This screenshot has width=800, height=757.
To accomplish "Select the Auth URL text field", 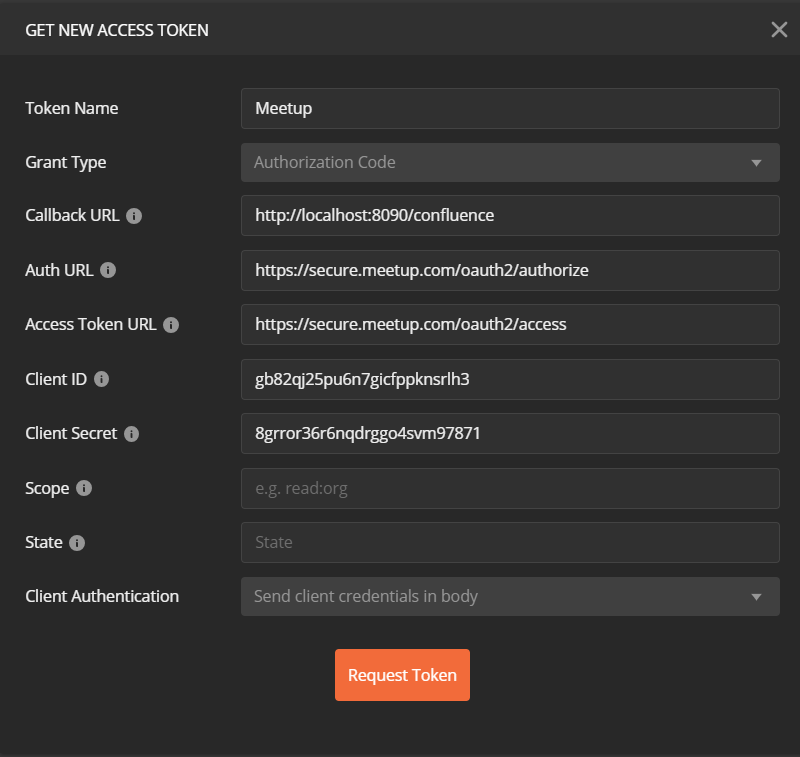I will pyautogui.click(x=510, y=270).
